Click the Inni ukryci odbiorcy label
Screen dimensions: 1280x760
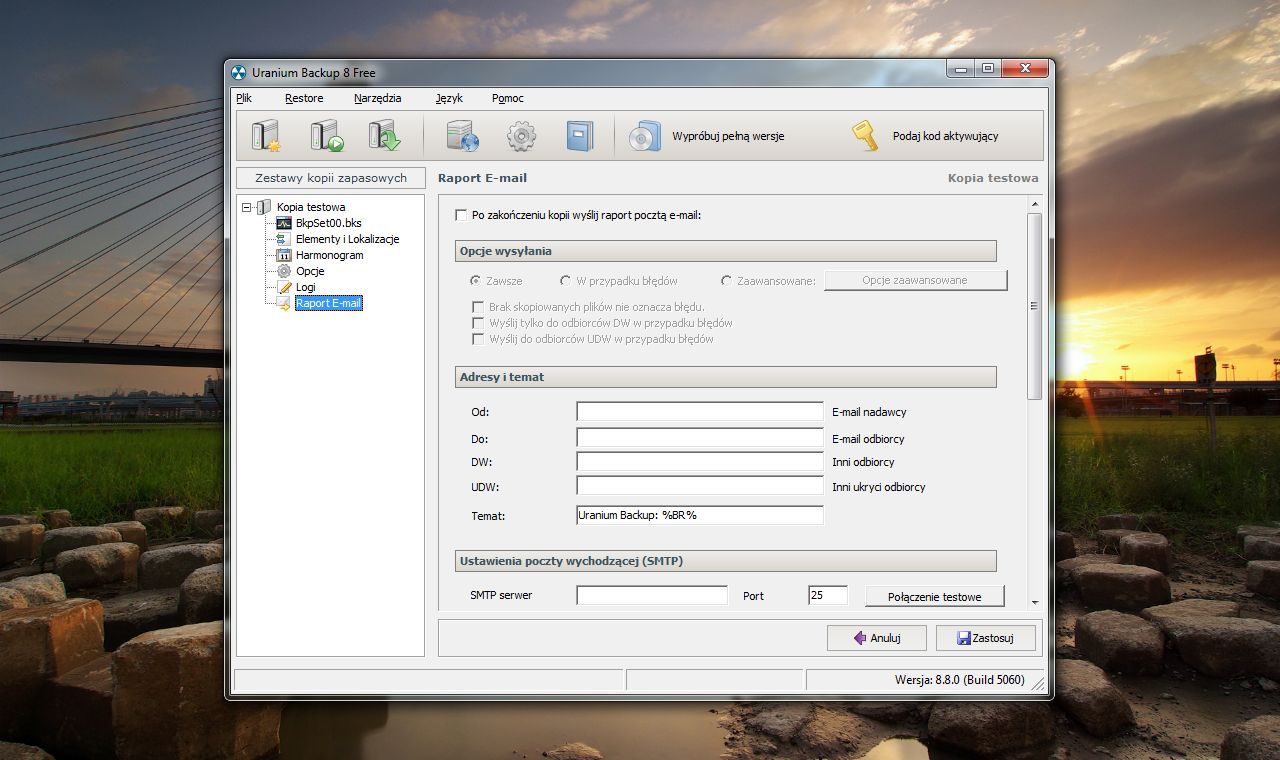click(878, 487)
